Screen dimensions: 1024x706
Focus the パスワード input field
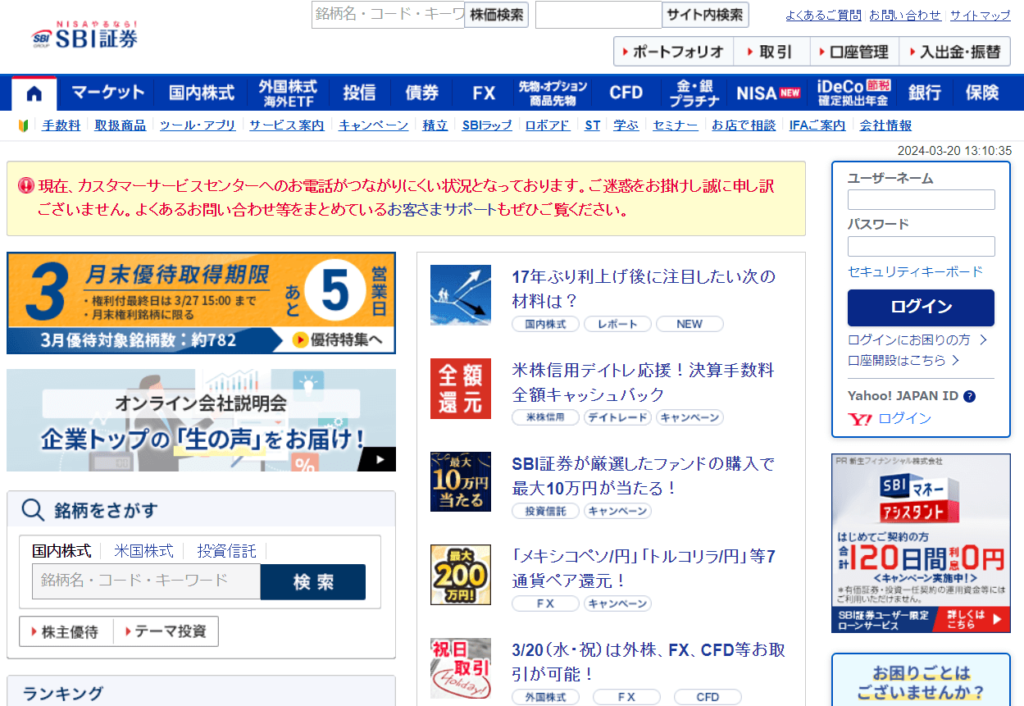[921, 246]
